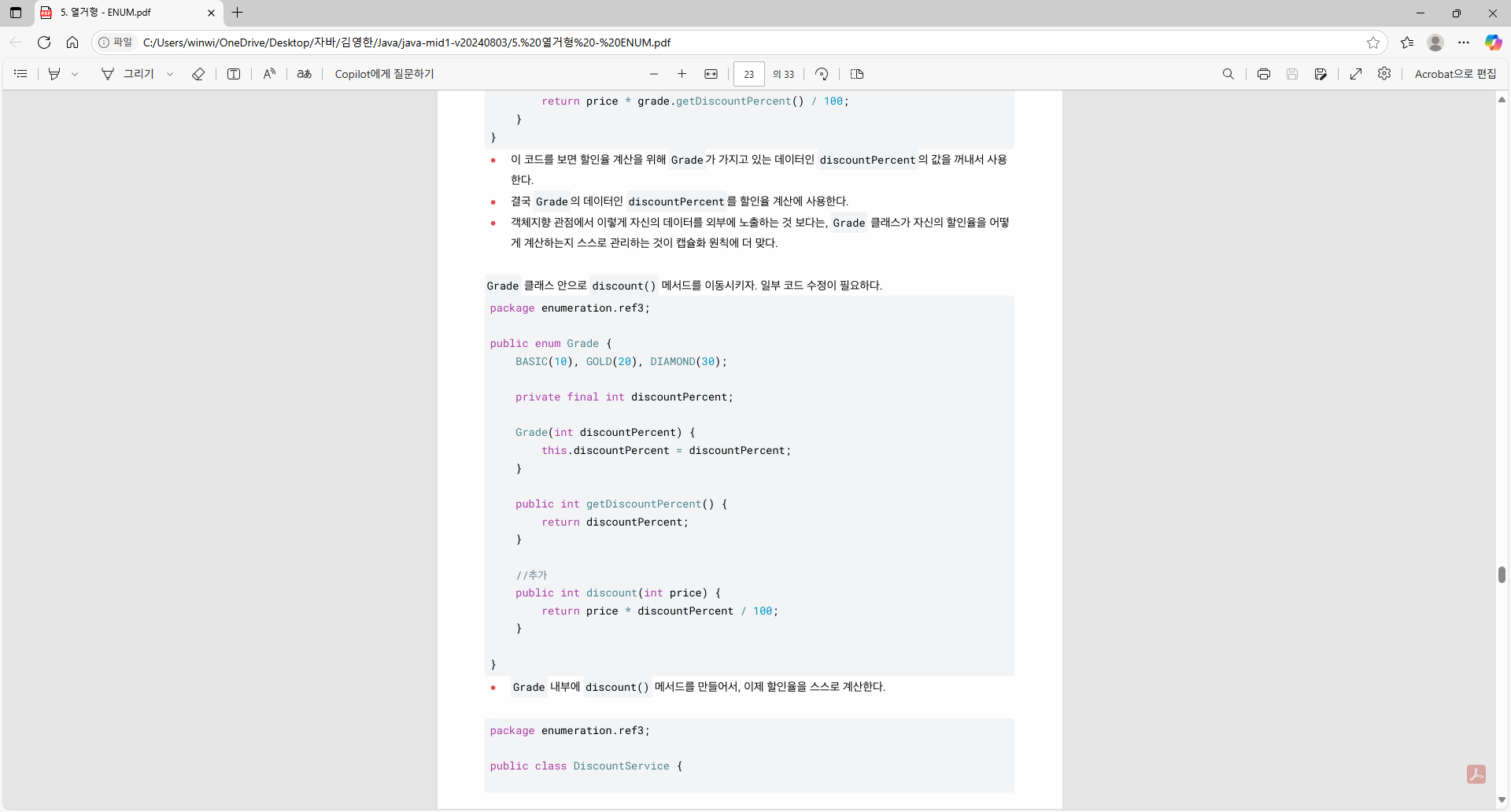
Task: Expand highlighter color options dropdown
Action: (x=75, y=74)
